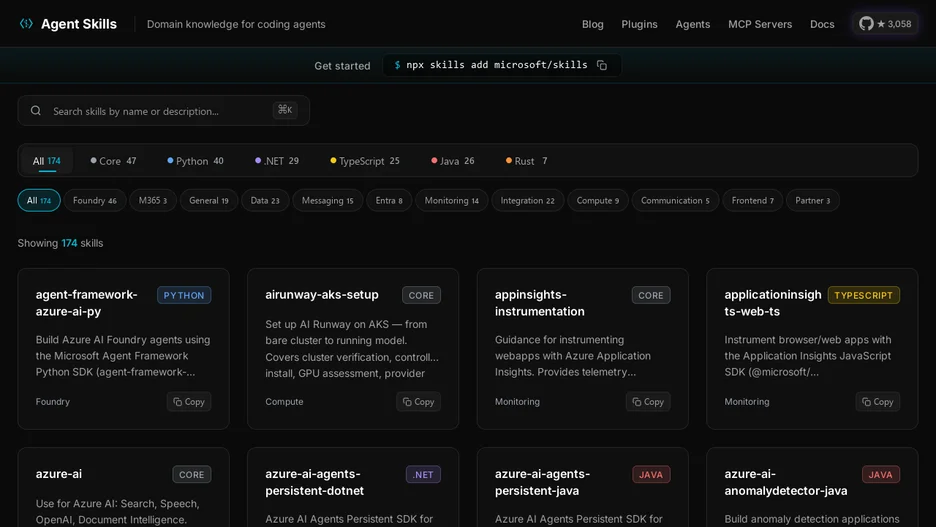The image size is (936, 527).
Task: Toggle the Partner 3 category chip
Action: click(813, 201)
